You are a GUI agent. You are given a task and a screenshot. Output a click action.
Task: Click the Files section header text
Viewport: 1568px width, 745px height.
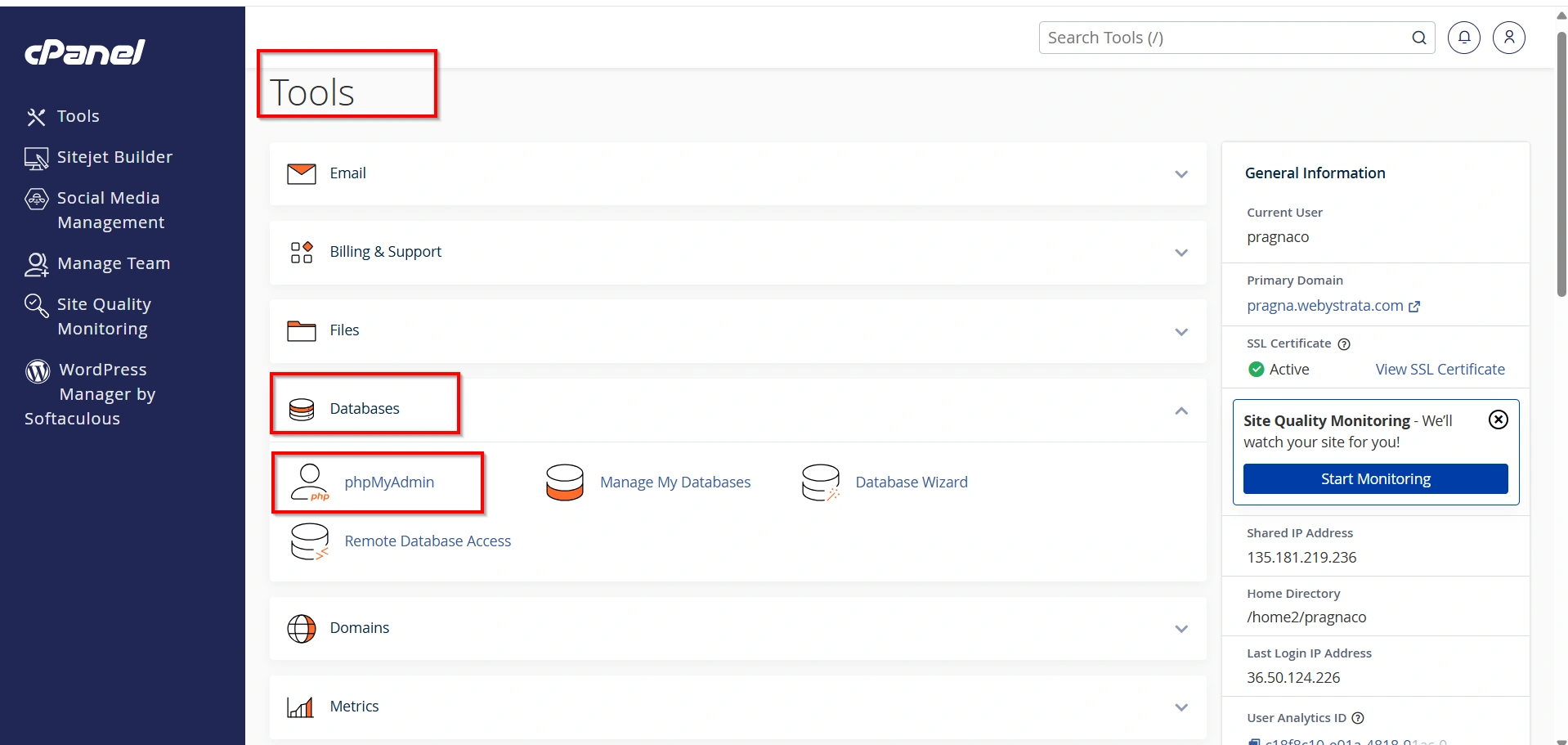(x=344, y=330)
